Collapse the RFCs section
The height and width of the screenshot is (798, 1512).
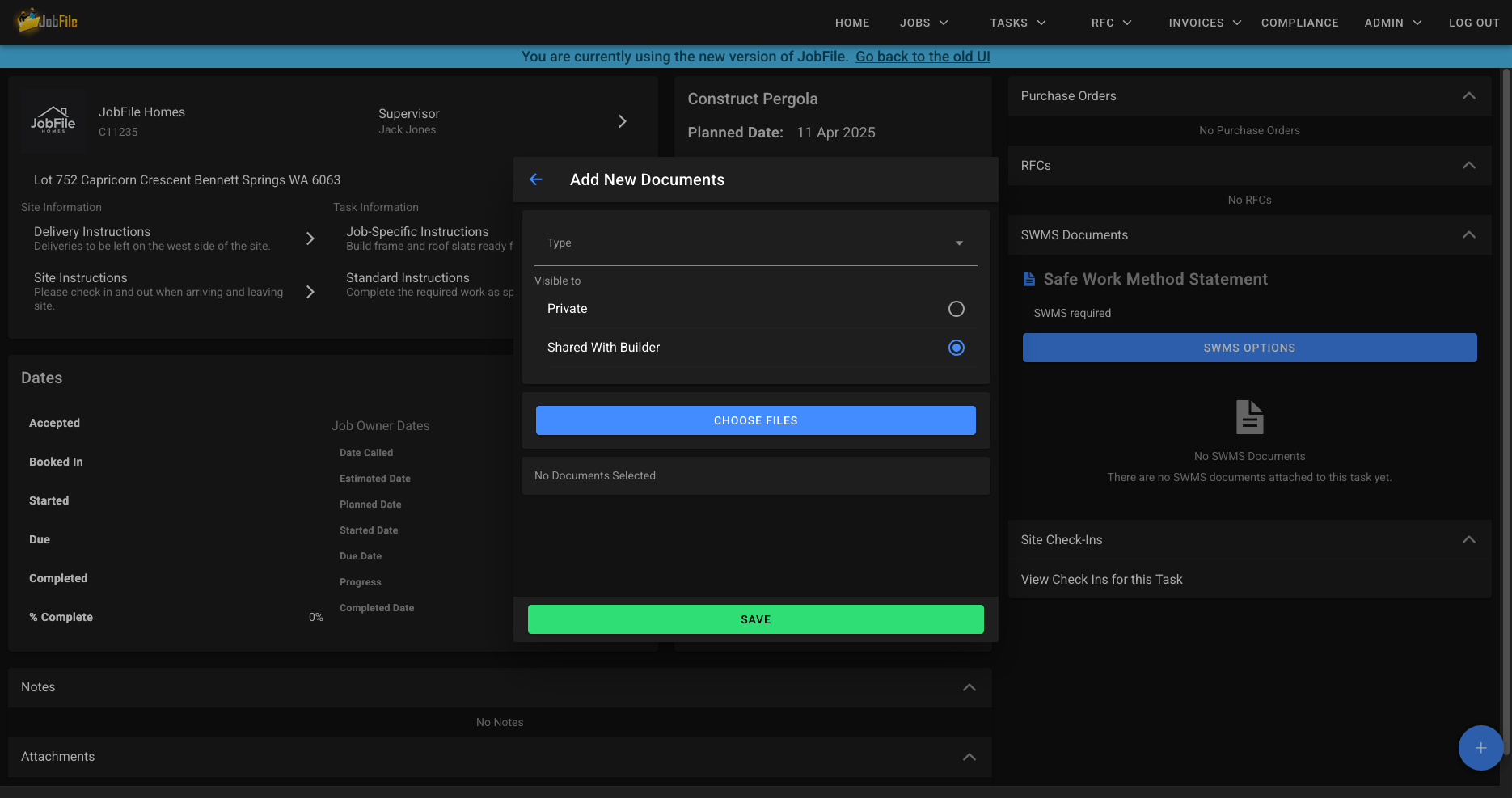(x=1469, y=166)
